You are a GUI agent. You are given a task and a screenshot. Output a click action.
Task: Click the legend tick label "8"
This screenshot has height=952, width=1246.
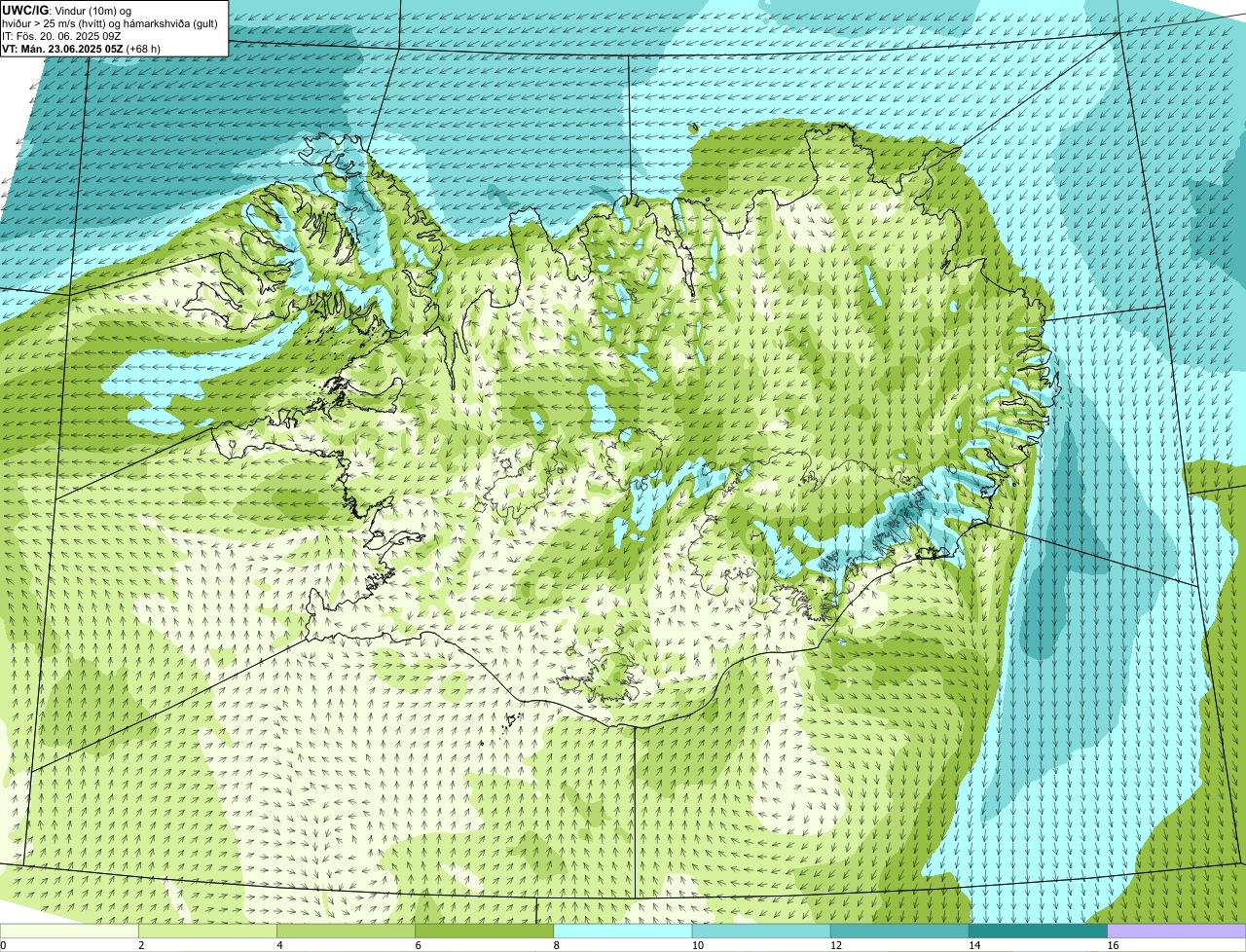(556, 945)
